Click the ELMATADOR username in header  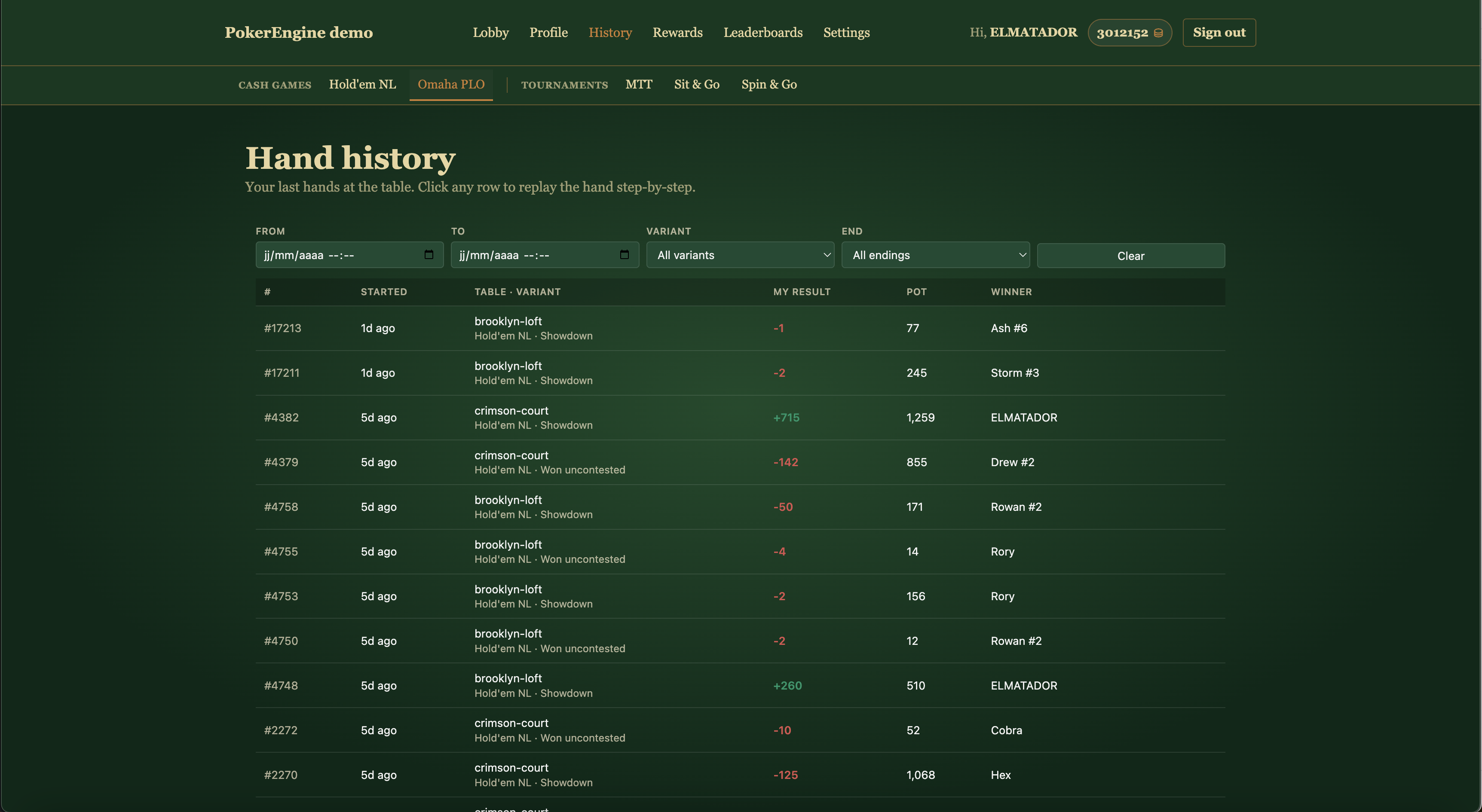tap(1033, 32)
